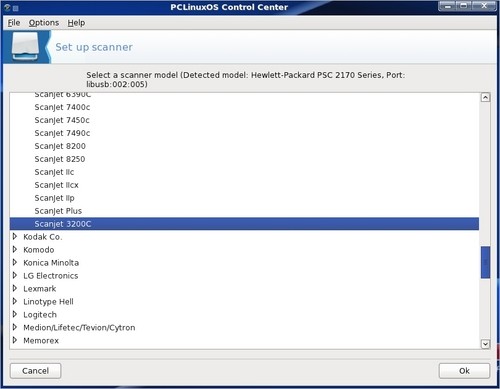Select ScanJet IIc in the list

pos(54,172)
